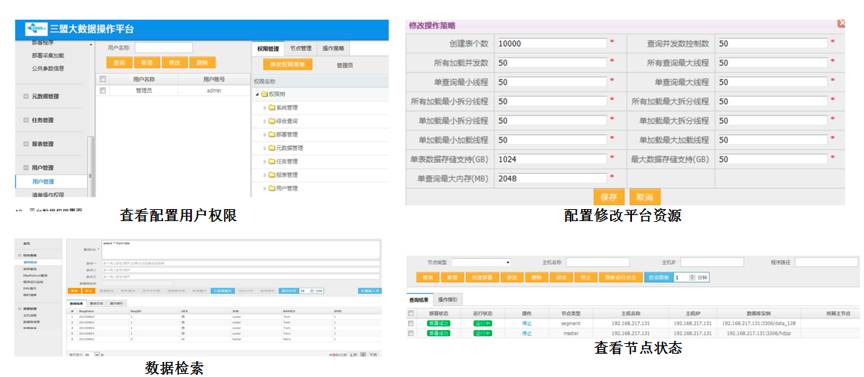Click the 权限树 root folder icon

pyautogui.click(x=264, y=94)
